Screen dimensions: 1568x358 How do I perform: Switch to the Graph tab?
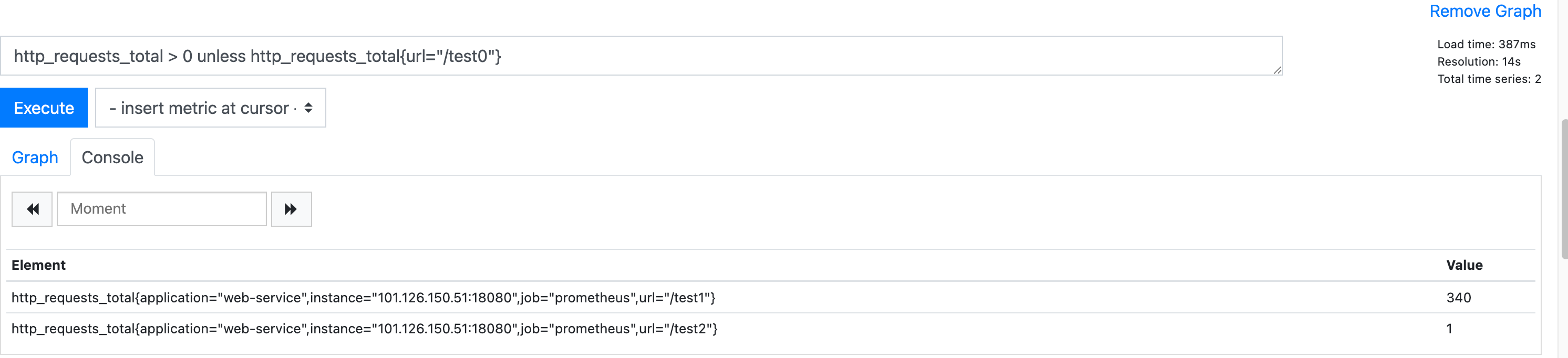tap(35, 158)
